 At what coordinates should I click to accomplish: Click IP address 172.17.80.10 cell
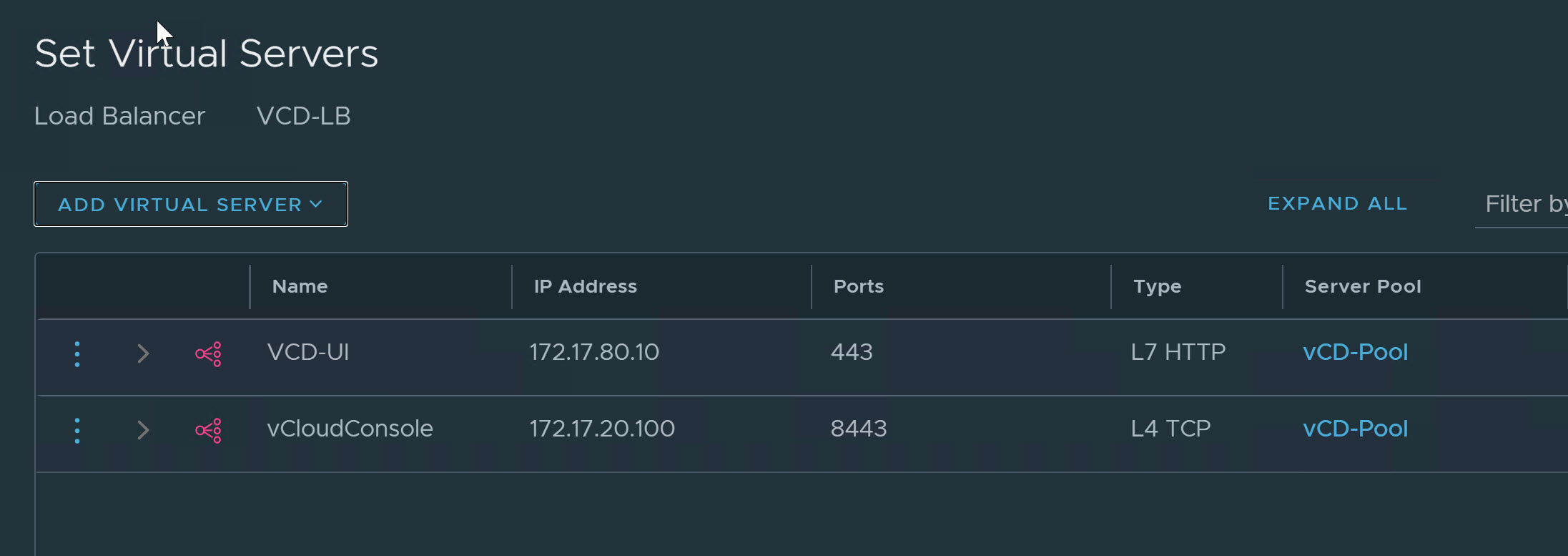tap(594, 352)
